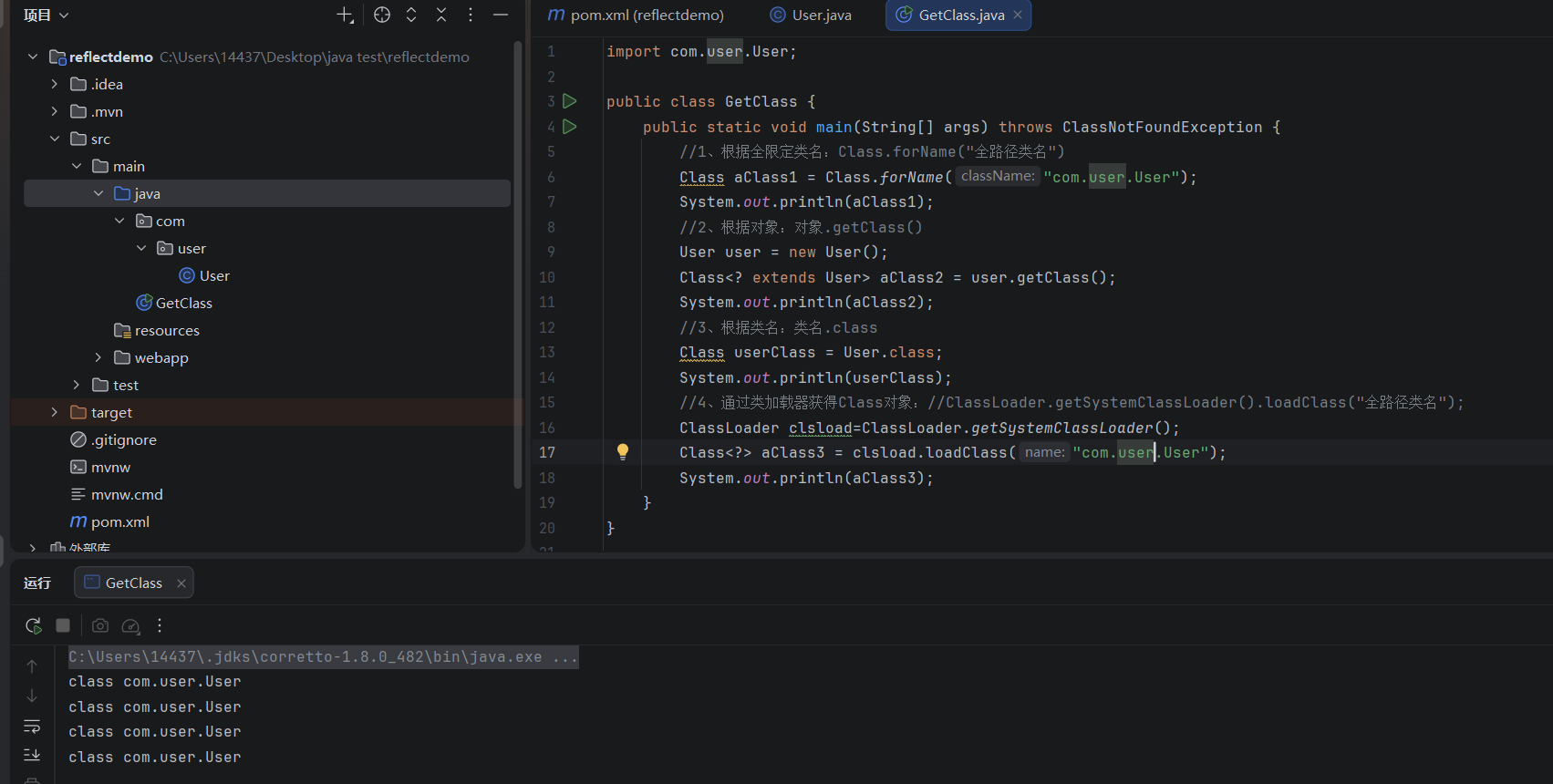Click the up arrow in console
1553x784 pixels.
pyautogui.click(x=32, y=666)
